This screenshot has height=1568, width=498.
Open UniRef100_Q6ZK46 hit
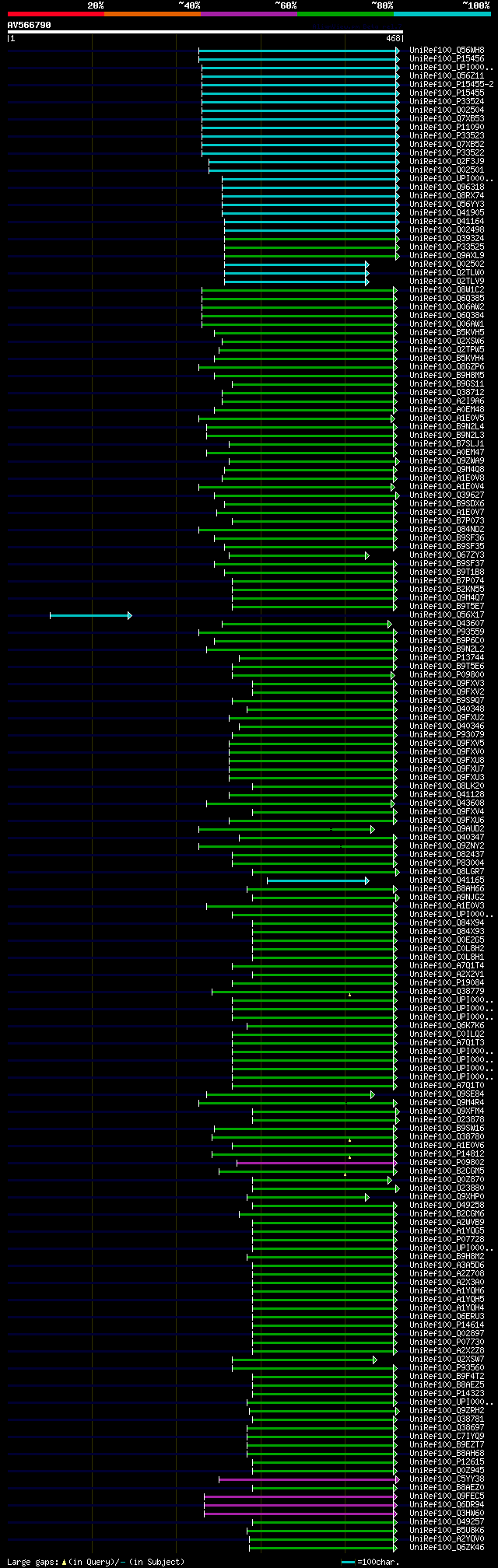[447, 1547]
